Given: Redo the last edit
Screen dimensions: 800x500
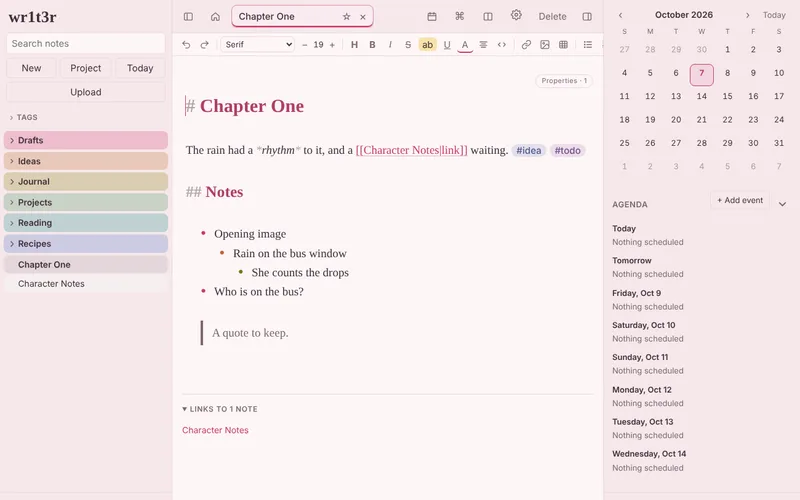Looking at the screenshot, I should tap(205, 44).
